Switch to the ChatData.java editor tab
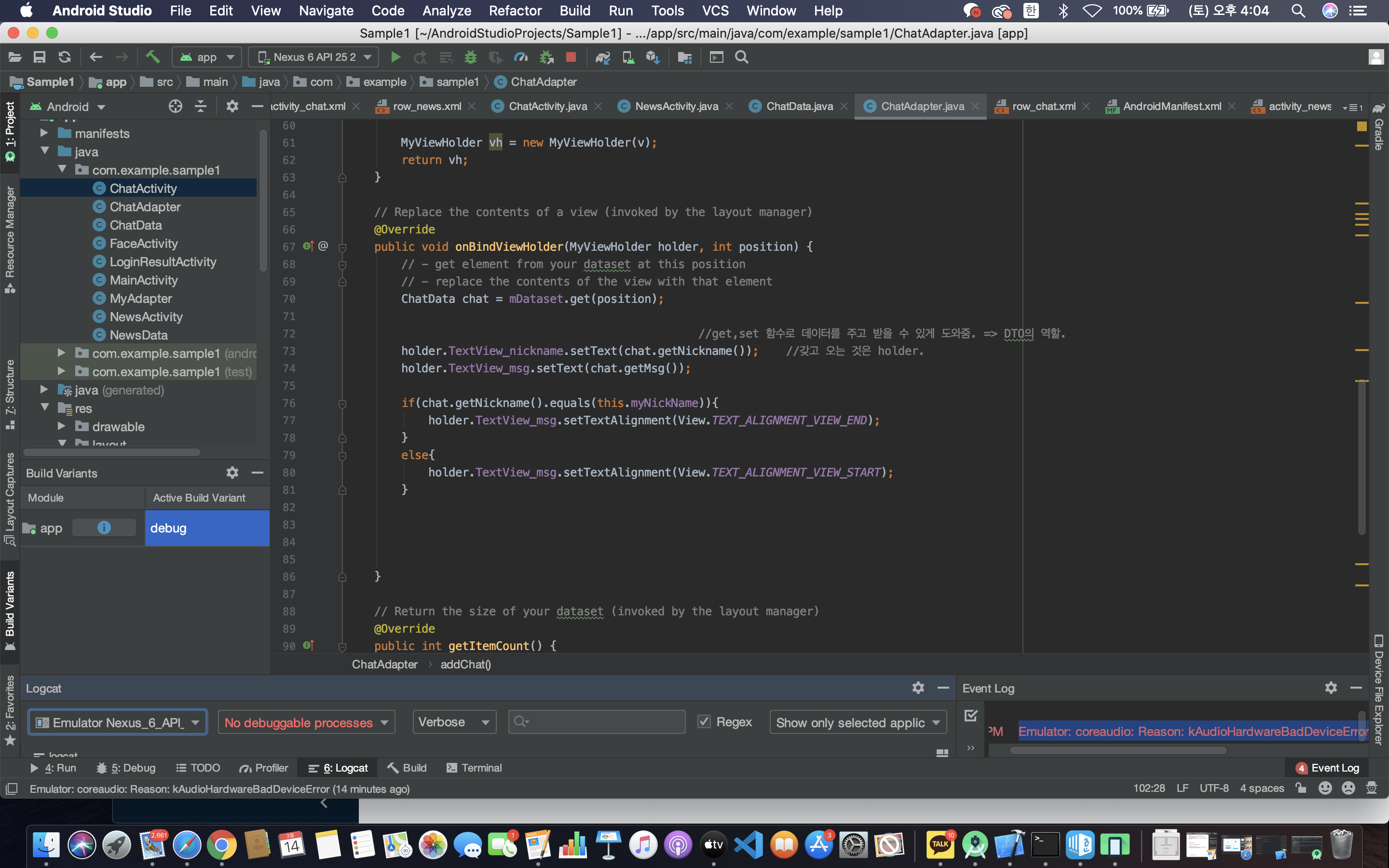This screenshot has height=868, width=1389. pyautogui.click(x=799, y=106)
